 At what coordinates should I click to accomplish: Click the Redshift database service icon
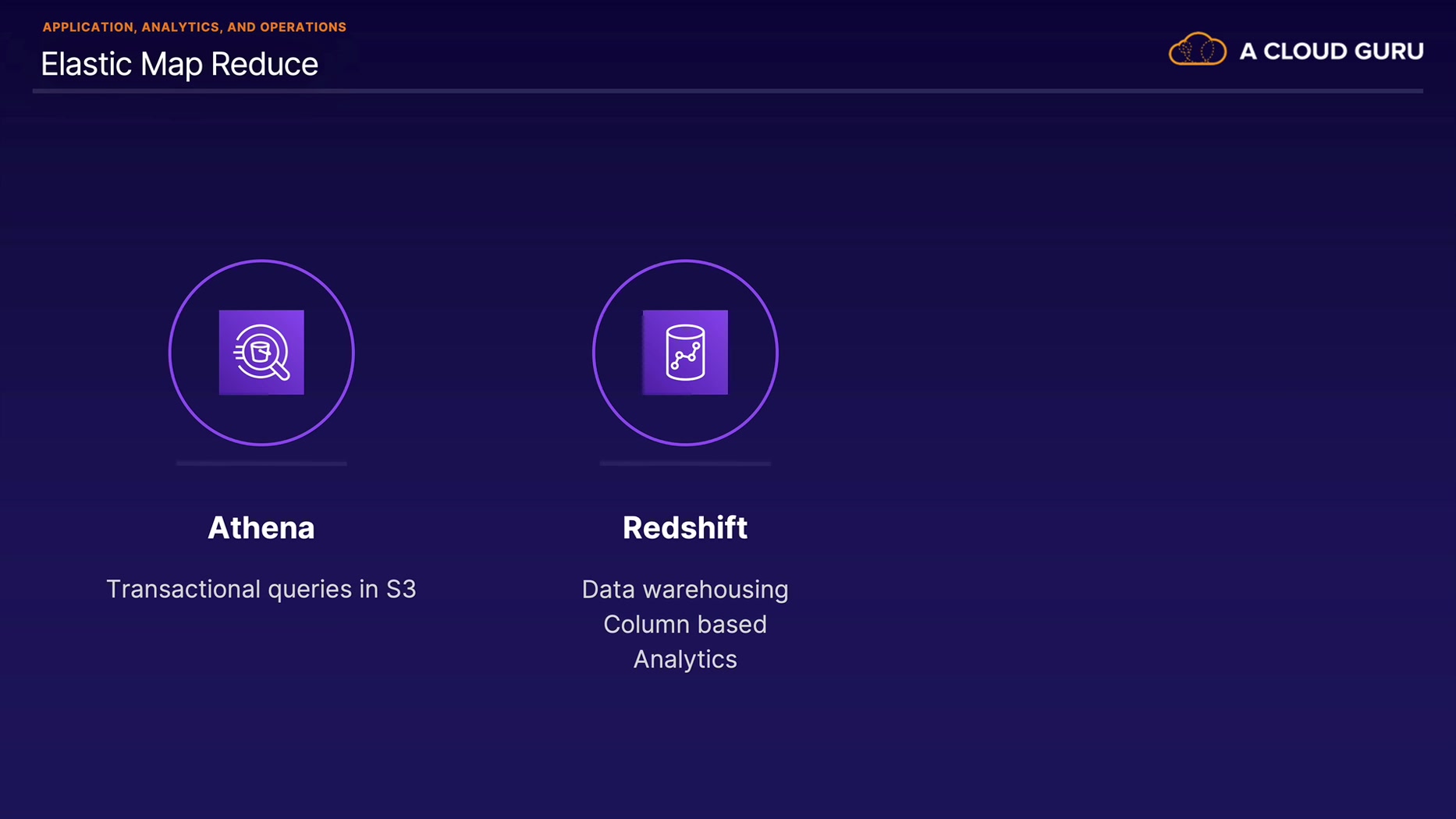(685, 353)
